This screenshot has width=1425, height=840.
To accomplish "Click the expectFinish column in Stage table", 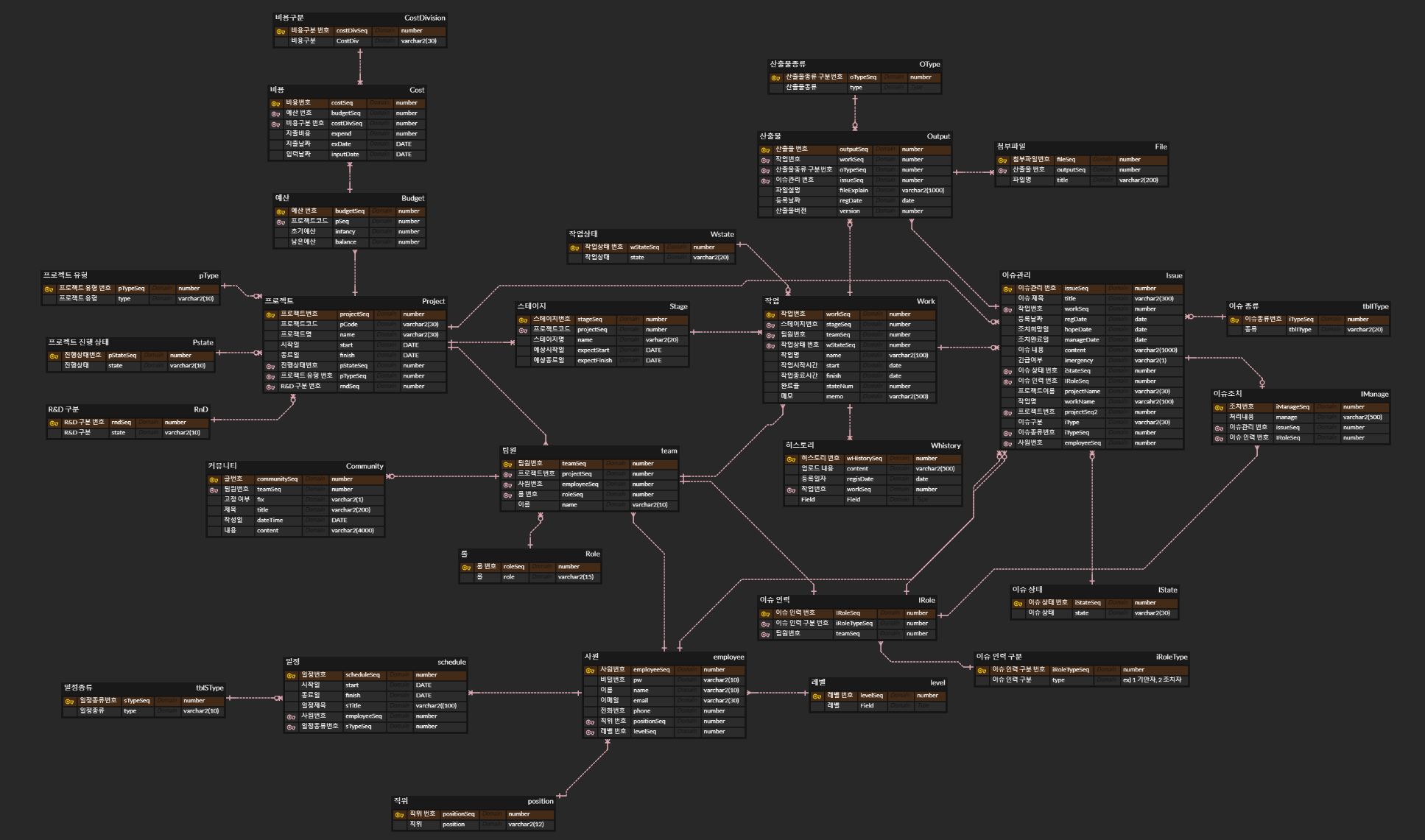I will (x=594, y=361).
